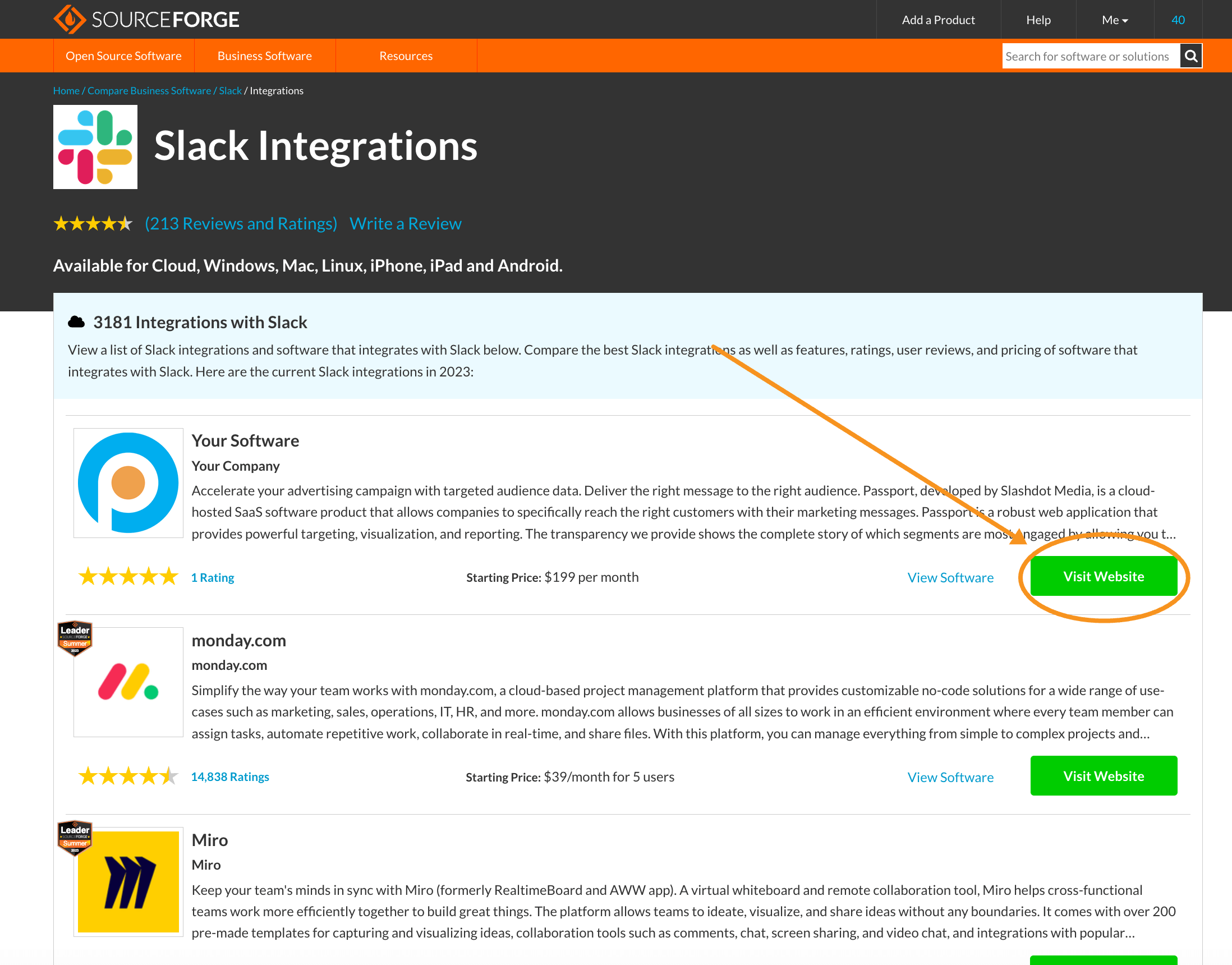The image size is (1232, 965).
Task: Click the Available for Cloud, Windows platforms line
Action: (x=308, y=265)
